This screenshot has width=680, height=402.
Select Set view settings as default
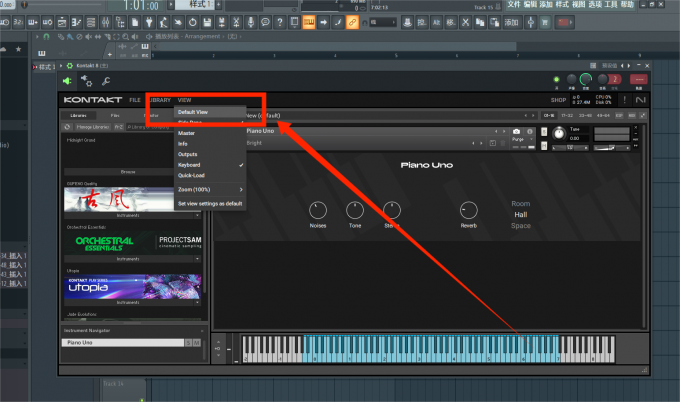click(x=210, y=203)
